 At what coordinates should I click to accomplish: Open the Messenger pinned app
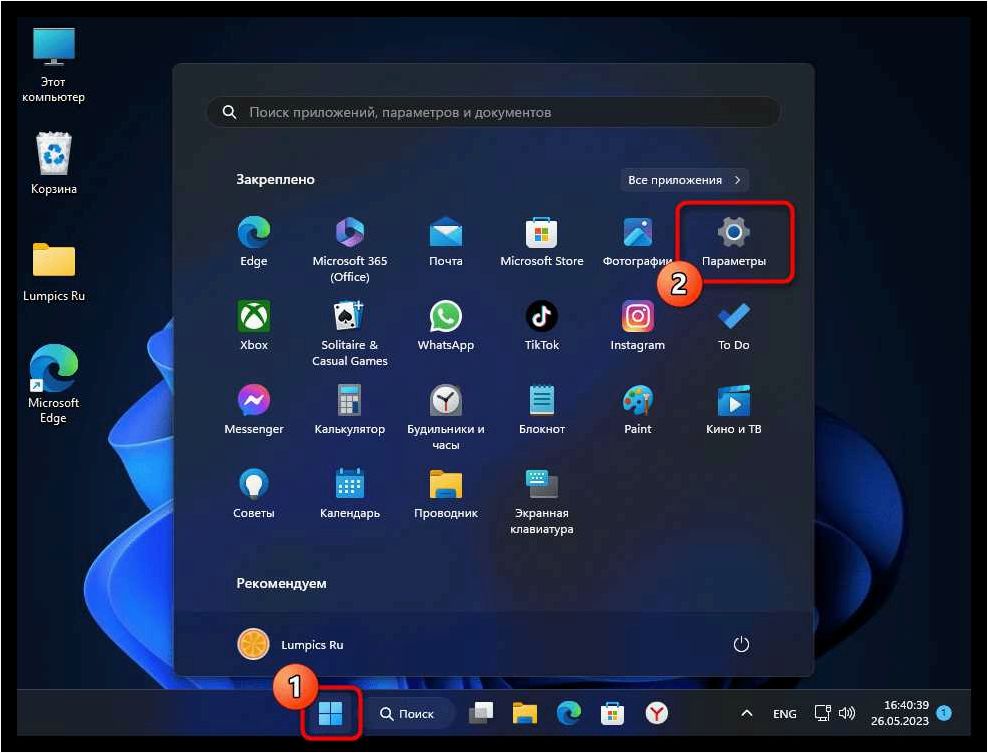click(253, 410)
